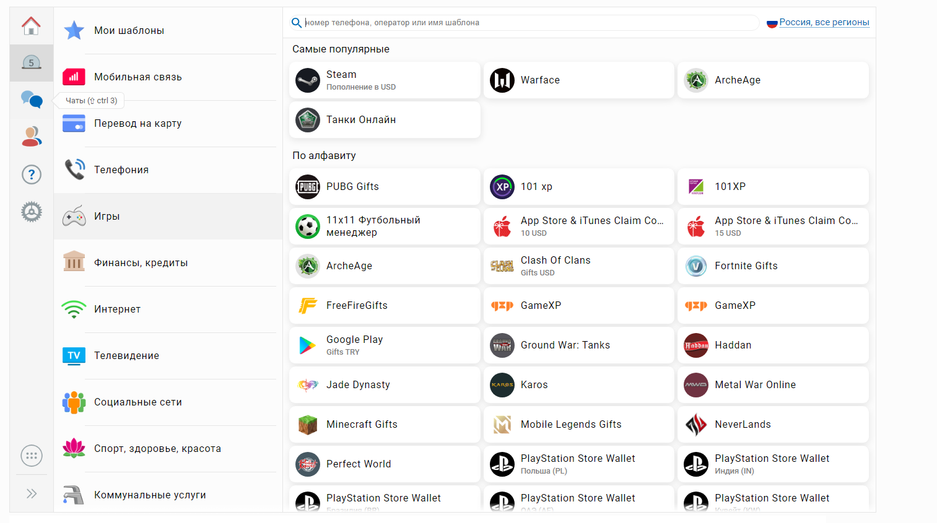Select App Store & iTunes 10 USD
Screen dimensions: 937x523
[578, 227]
